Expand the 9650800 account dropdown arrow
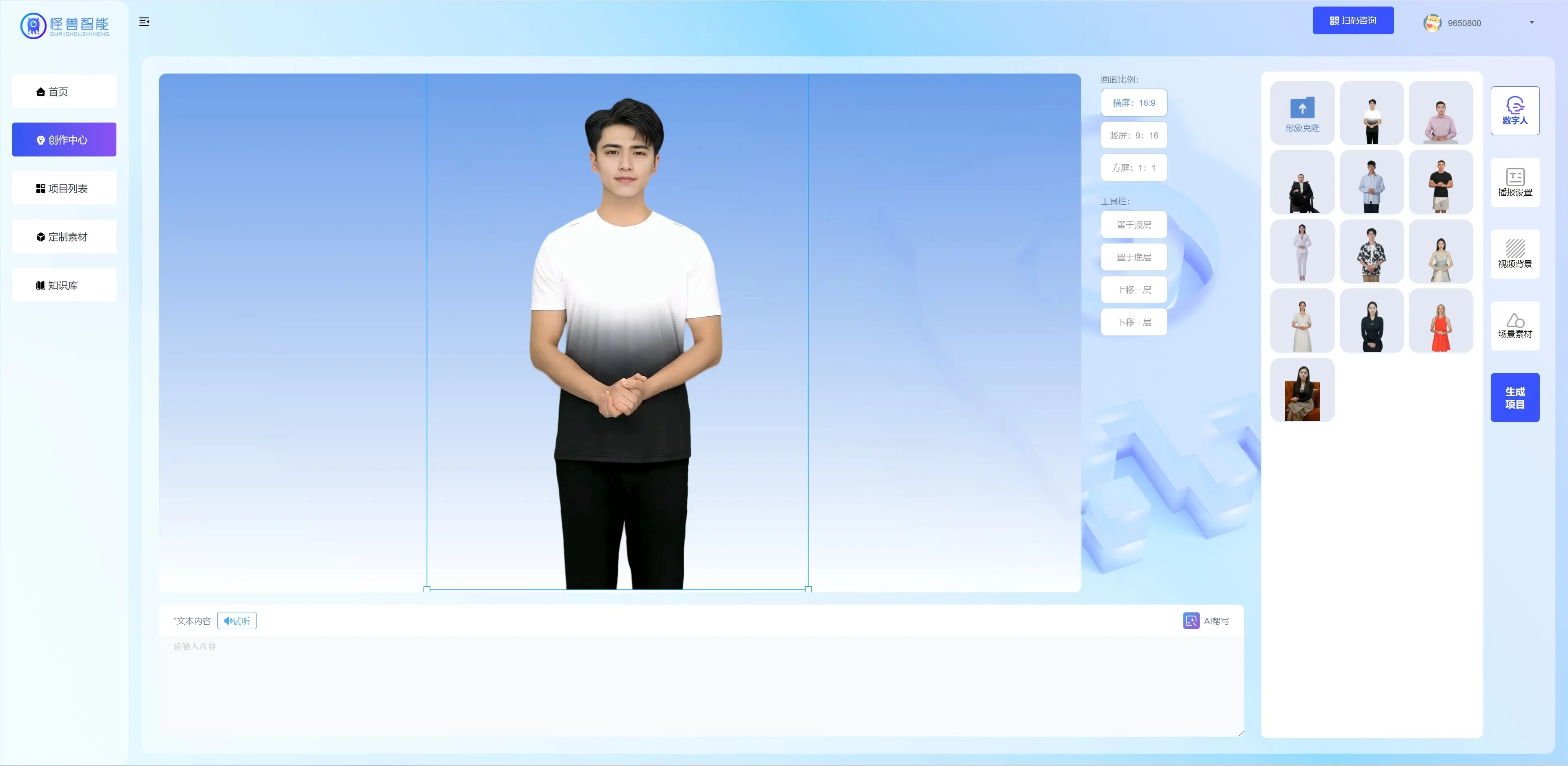This screenshot has height=766, width=1568. tap(1532, 23)
